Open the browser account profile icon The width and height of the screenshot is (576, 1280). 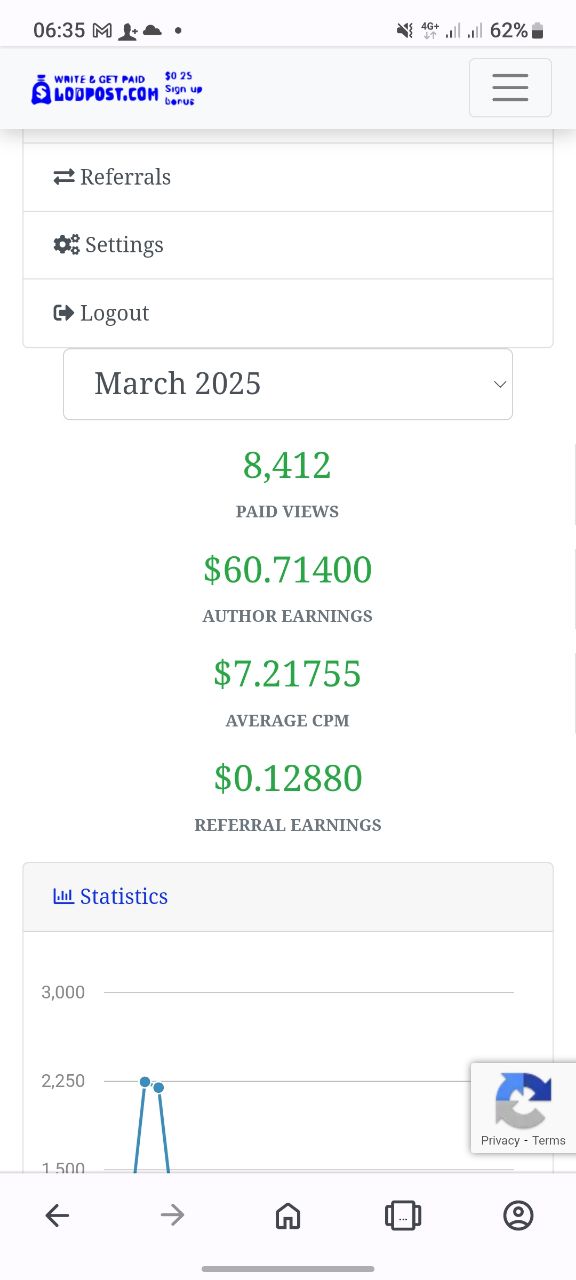[x=518, y=1216]
